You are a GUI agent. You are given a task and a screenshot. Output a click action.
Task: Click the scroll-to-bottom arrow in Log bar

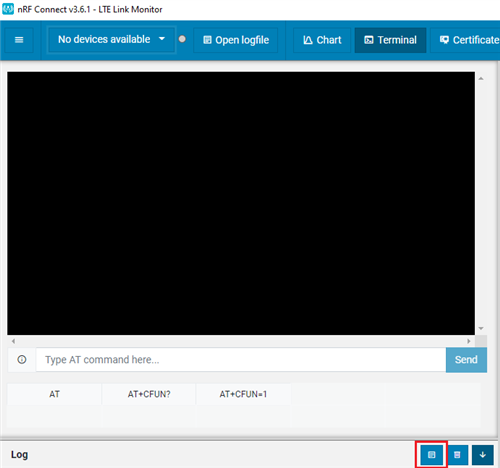[x=483, y=455]
